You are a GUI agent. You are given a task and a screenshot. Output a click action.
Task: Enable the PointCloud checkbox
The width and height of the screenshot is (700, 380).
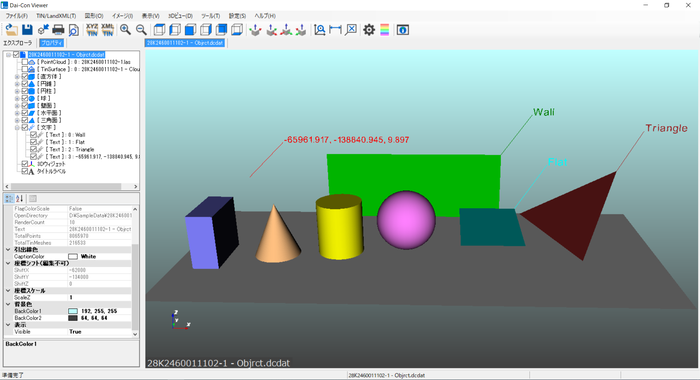pos(25,62)
